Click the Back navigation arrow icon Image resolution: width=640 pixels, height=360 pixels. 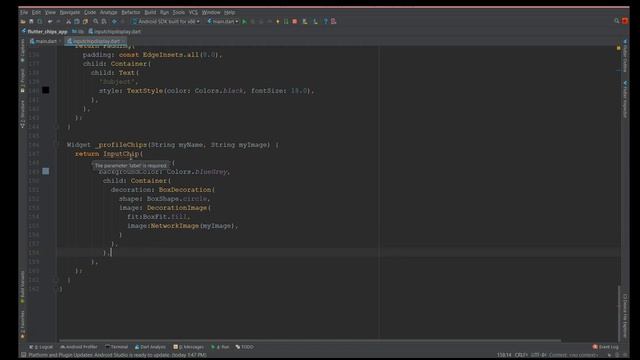115,22
